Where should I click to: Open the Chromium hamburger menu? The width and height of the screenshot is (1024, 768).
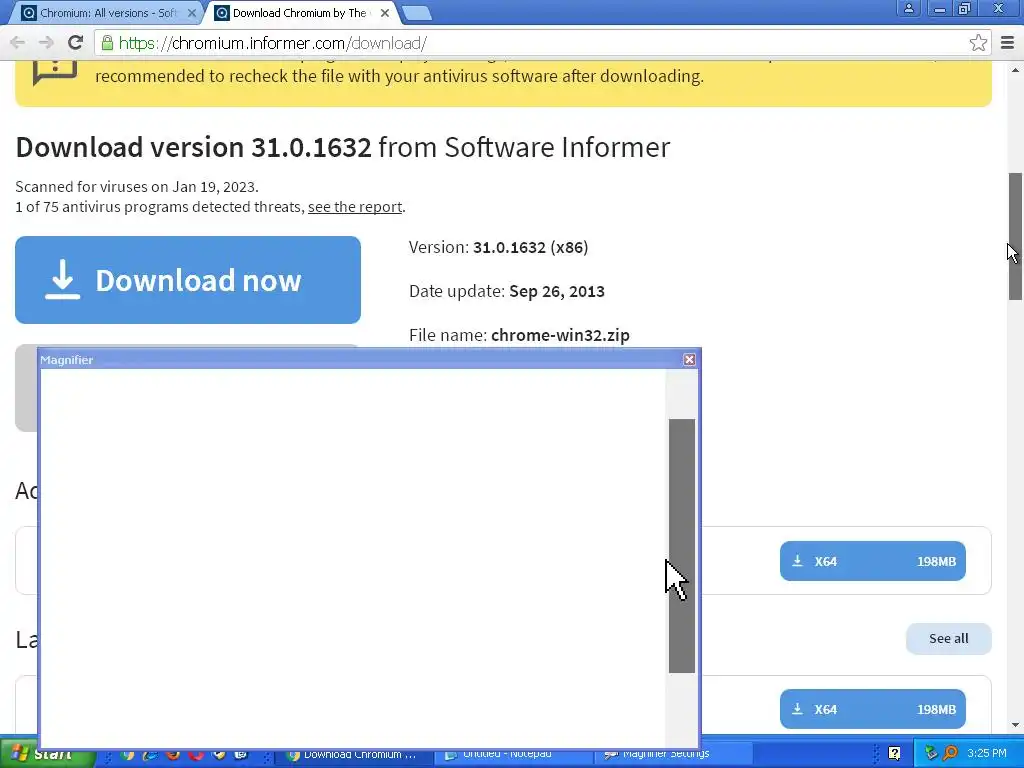[x=1007, y=43]
